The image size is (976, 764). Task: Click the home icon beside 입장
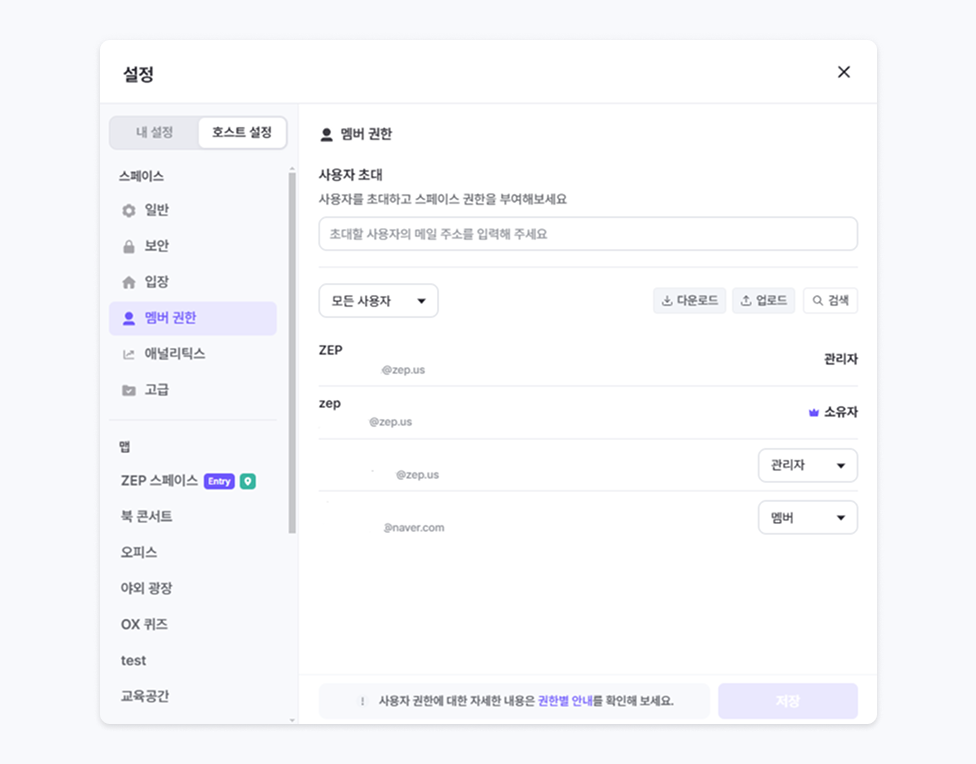(x=128, y=283)
